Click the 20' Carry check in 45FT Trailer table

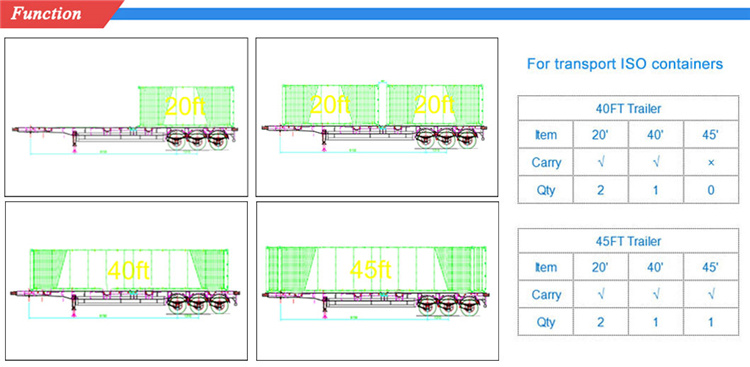click(600, 295)
